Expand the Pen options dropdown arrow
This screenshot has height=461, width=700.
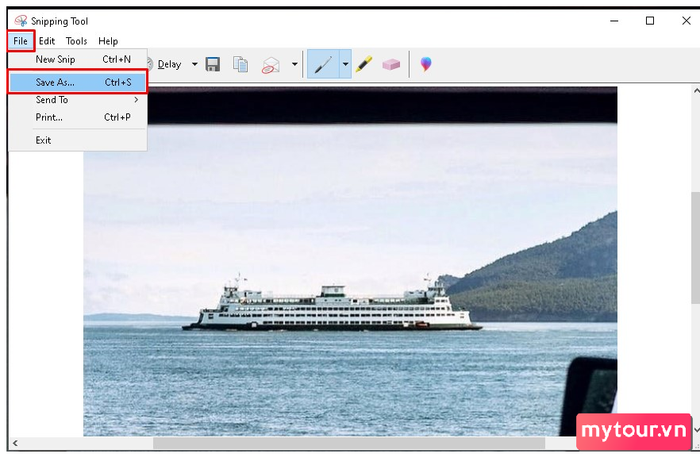tap(346, 64)
